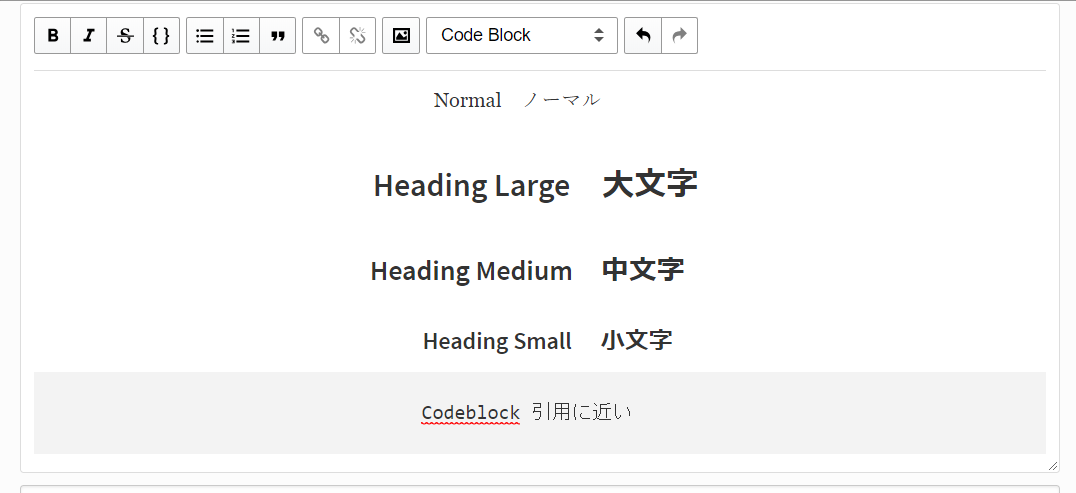Image resolution: width=1076 pixels, height=493 pixels.
Task: Apply blockquote formatting
Action: point(277,36)
